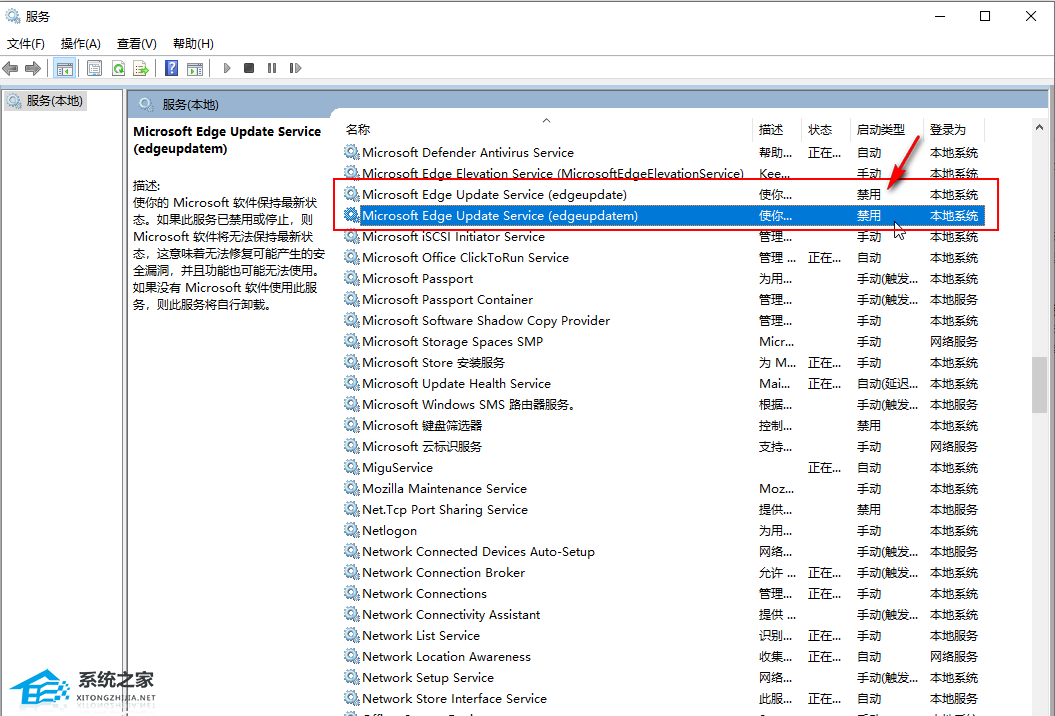Click the gear icon beside Microsoft Passport Container
The width and height of the screenshot is (1055, 716).
click(x=352, y=299)
